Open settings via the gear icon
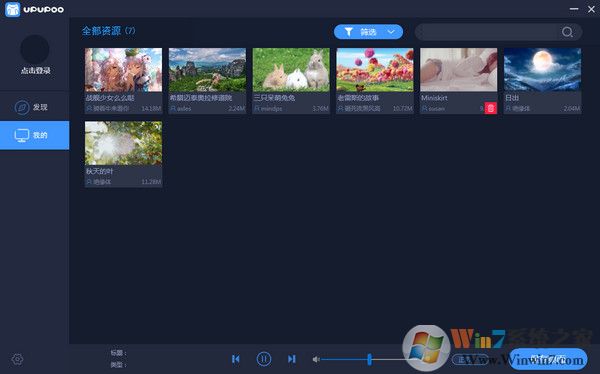600x374 pixels. click(17, 359)
